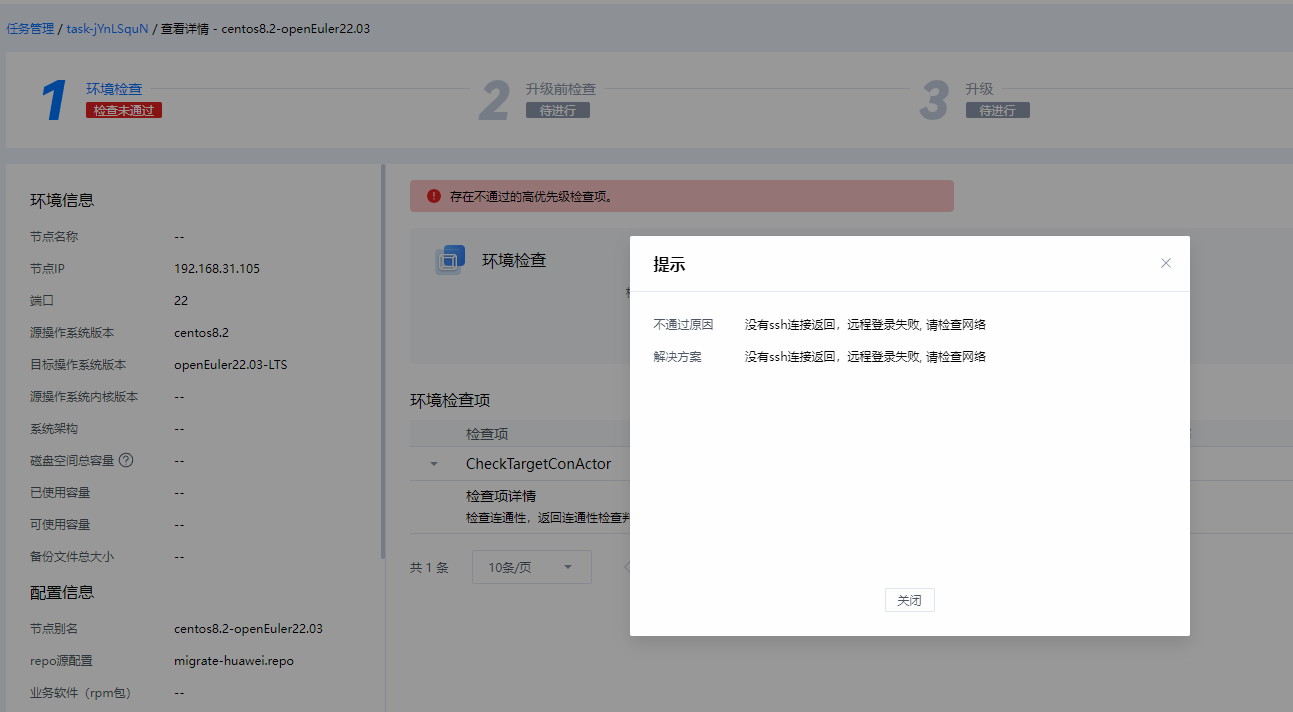Click the CheckTargetConActor check item name
The height and width of the screenshot is (712, 1293).
(x=538, y=464)
